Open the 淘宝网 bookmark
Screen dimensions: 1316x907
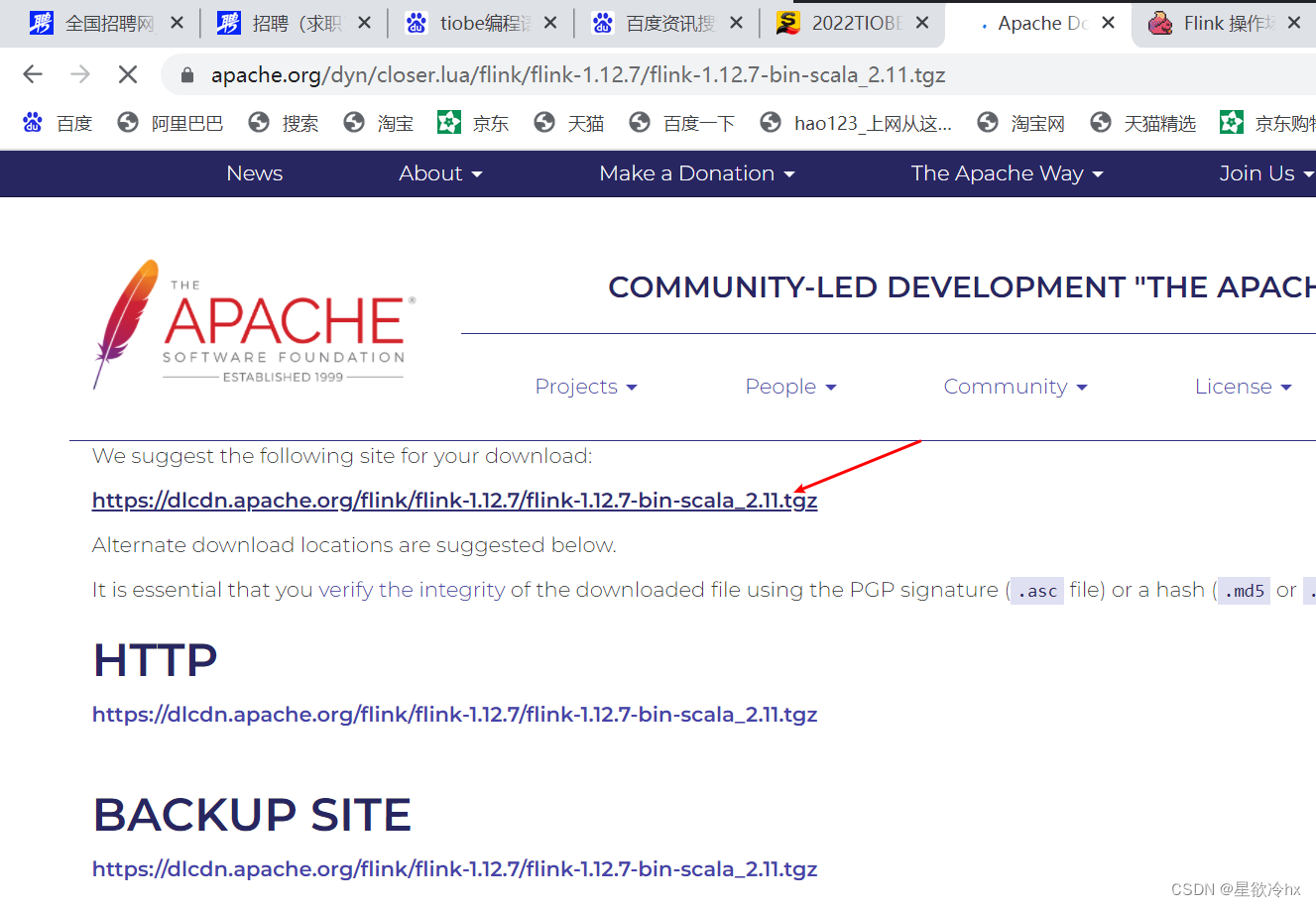[x=1021, y=123]
